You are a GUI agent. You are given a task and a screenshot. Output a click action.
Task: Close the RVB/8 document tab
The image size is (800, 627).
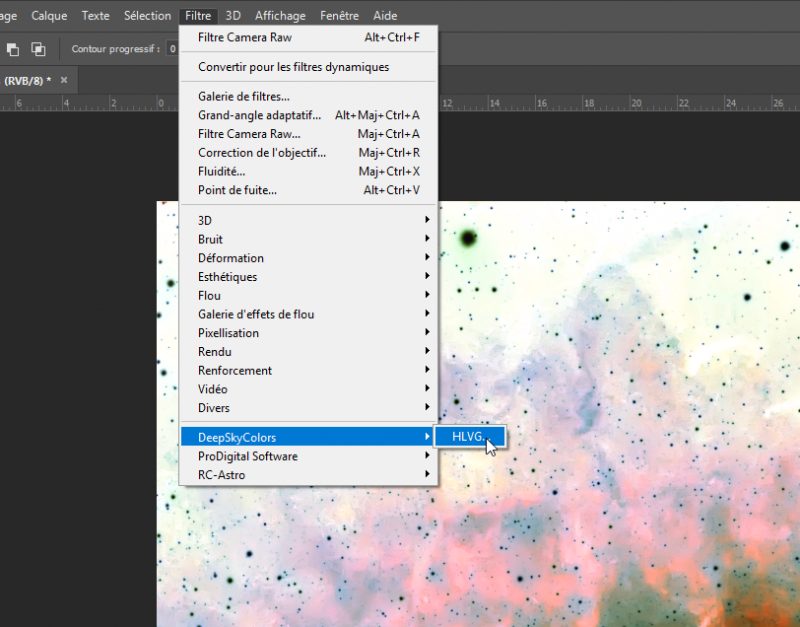point(64,80)
